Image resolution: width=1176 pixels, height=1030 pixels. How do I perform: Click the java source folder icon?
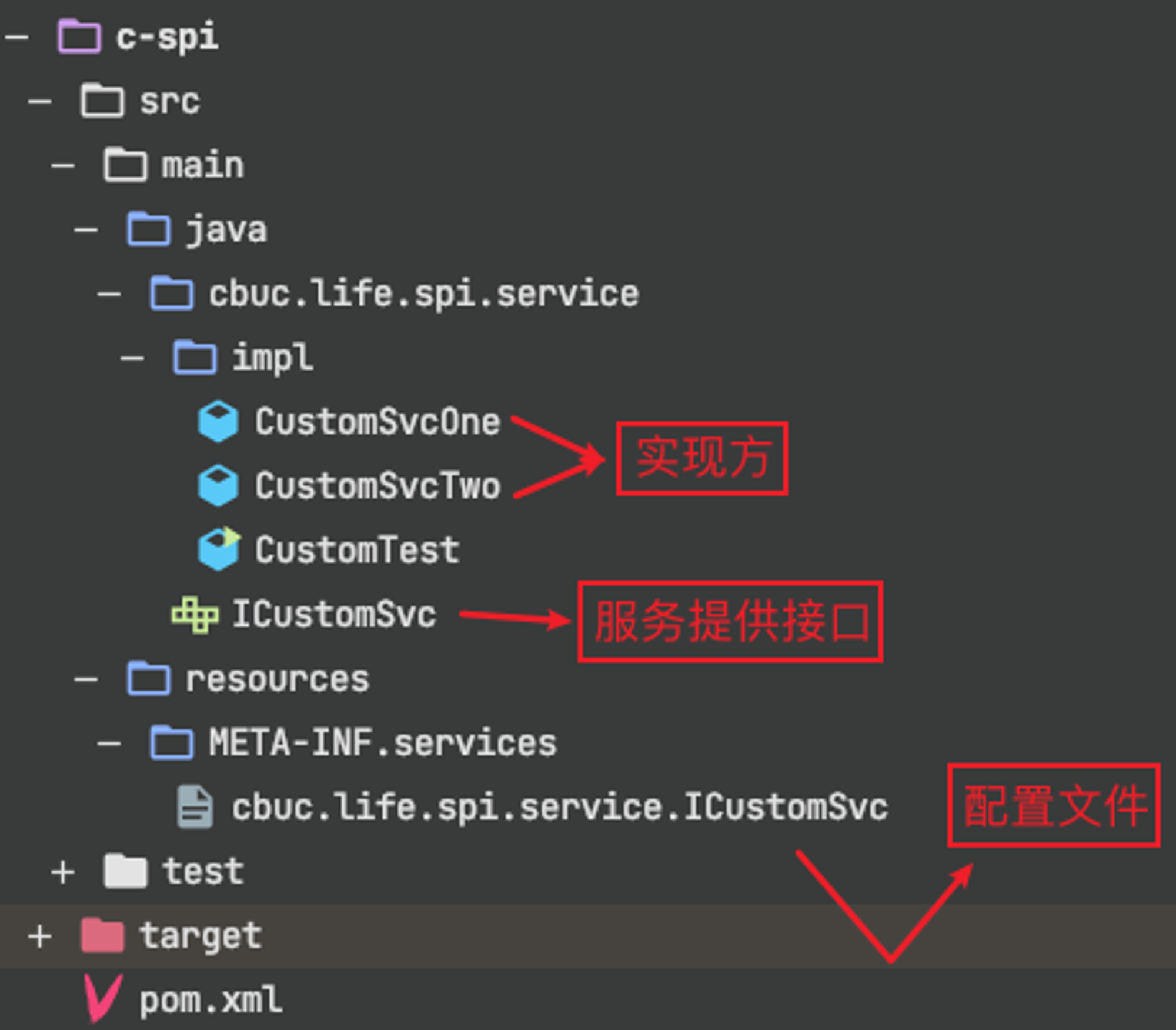[149, 229]
